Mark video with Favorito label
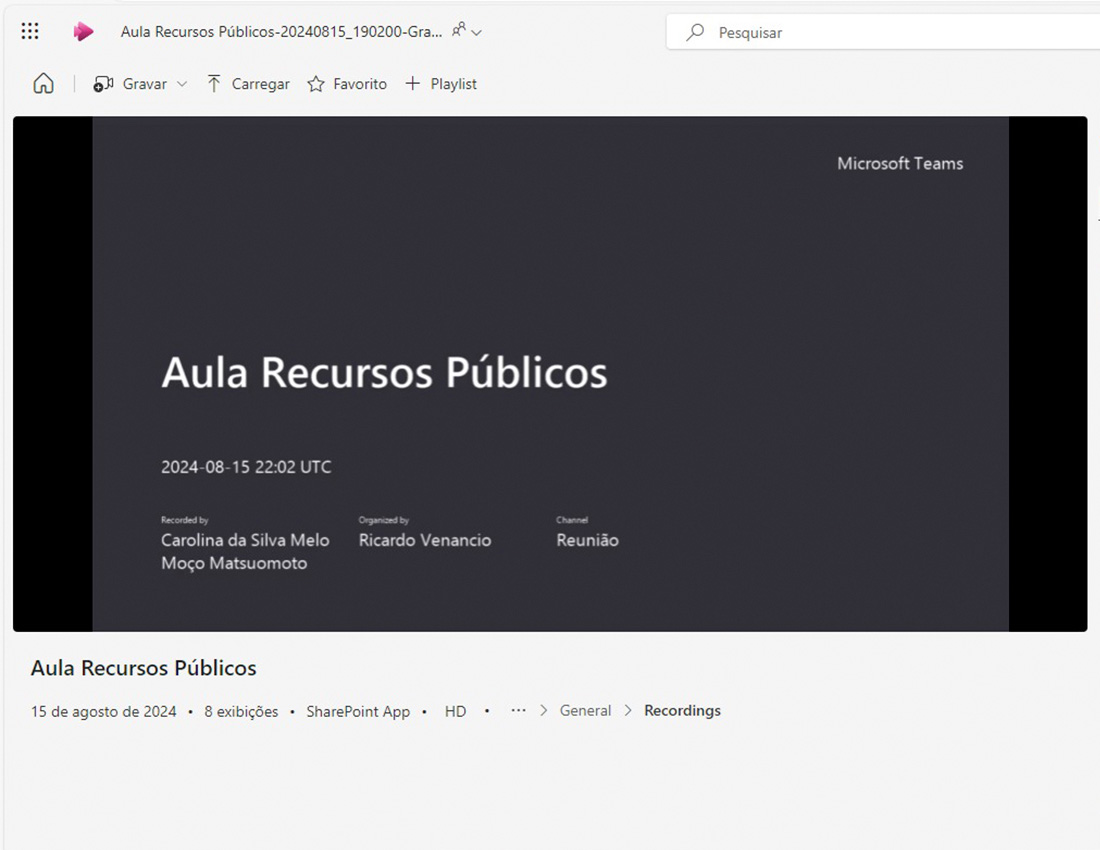Screen dimensions: 1100x850 coord(360,84)
